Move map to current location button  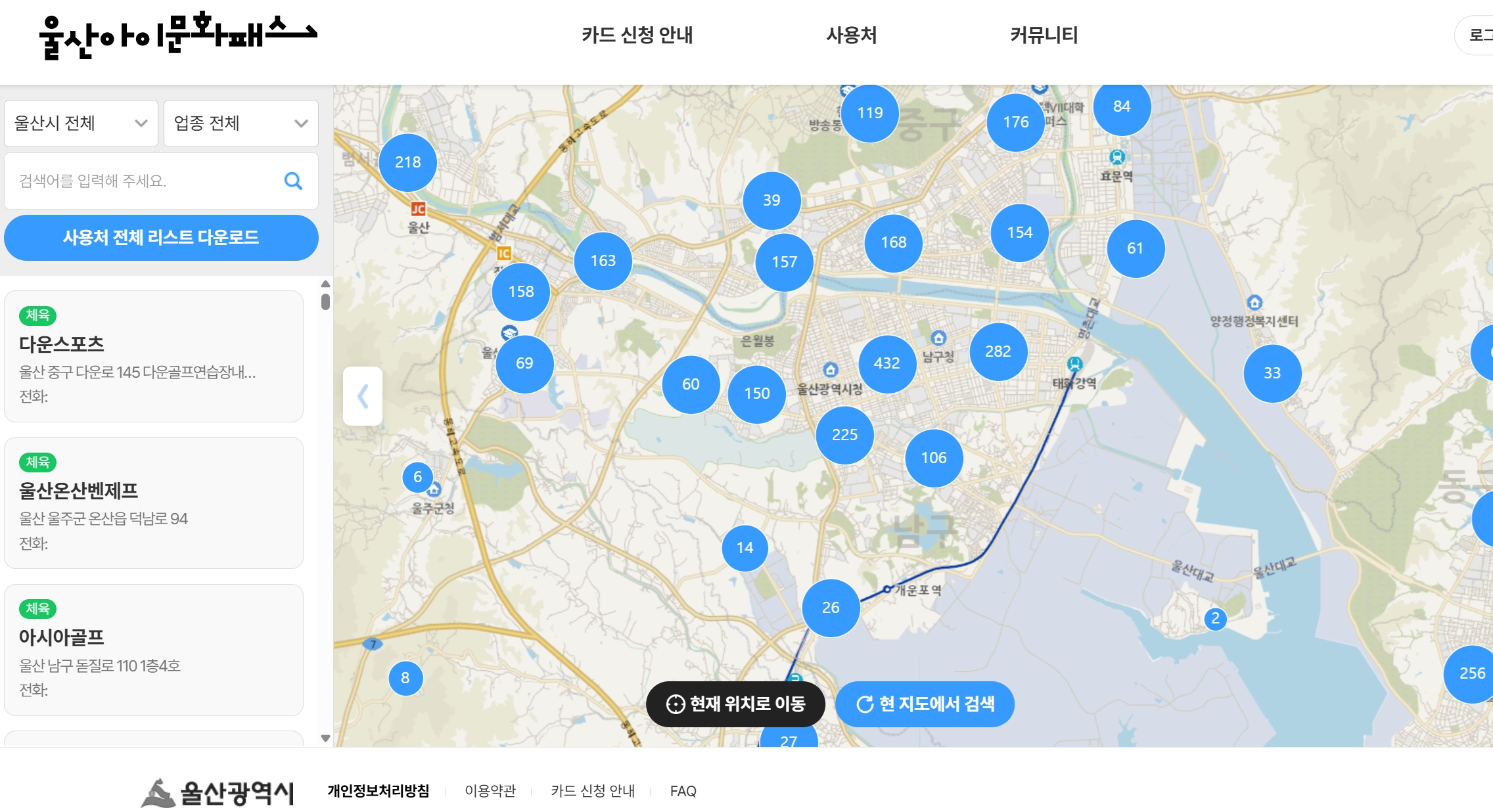click(735, 704)
